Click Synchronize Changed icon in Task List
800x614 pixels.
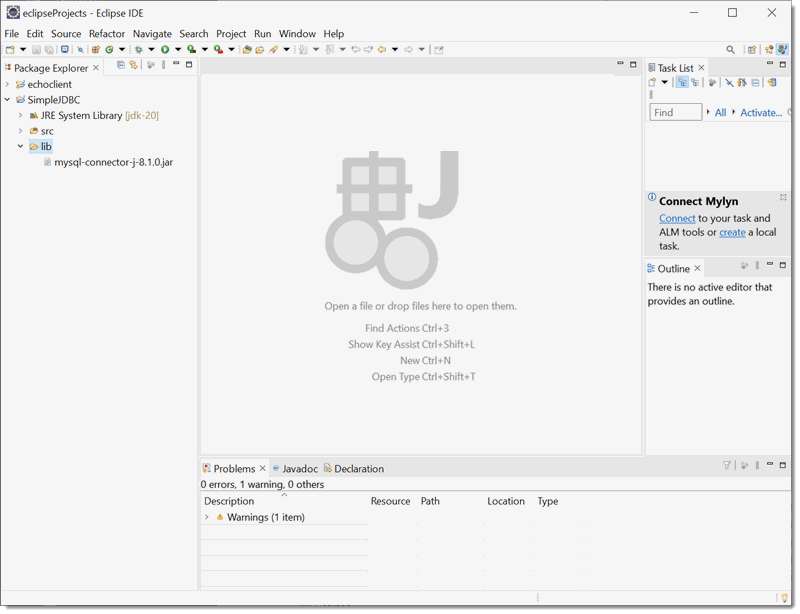pos(772,82)
